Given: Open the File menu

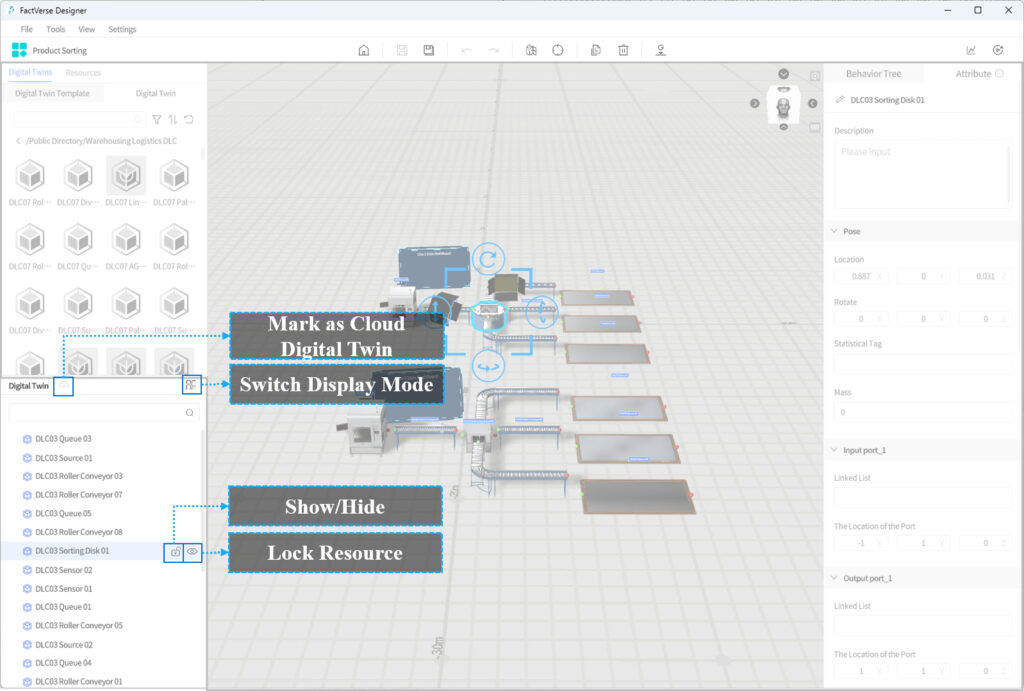Looking at the screenshot, I should [27, 29].
